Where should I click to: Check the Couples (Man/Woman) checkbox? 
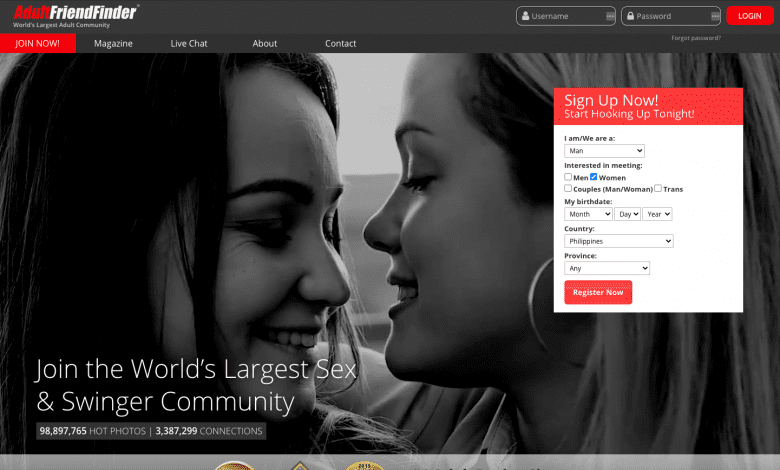point(568,188)
